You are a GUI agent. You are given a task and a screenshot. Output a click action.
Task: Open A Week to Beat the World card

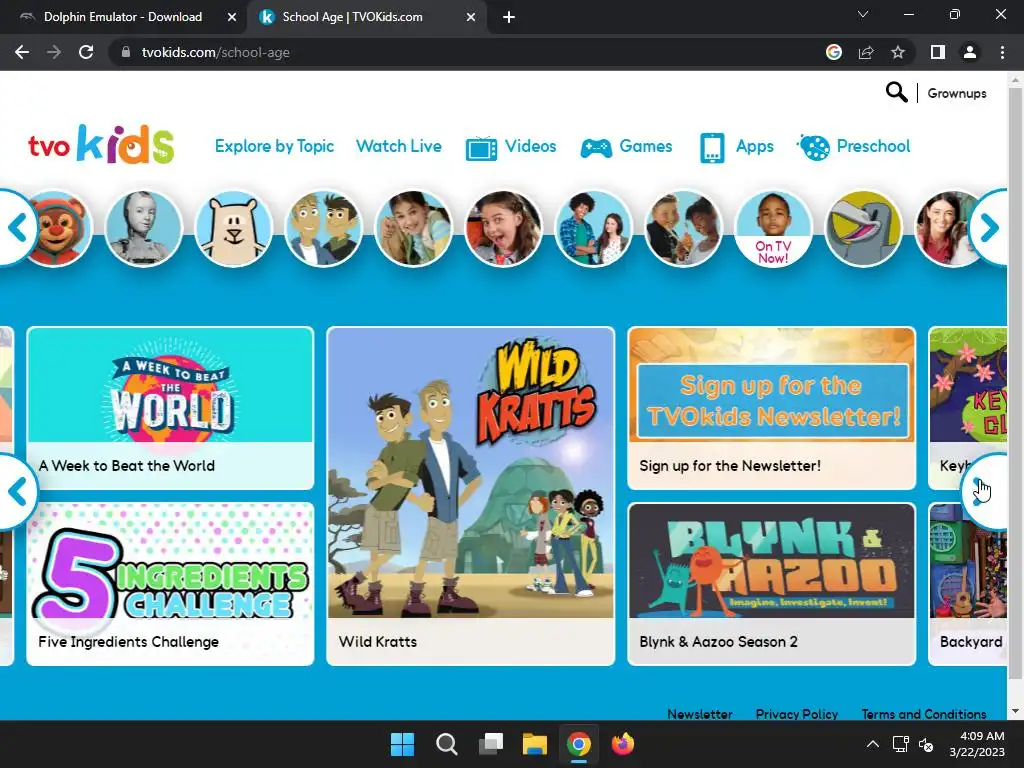pyautogui.click(x=170, y=408)
